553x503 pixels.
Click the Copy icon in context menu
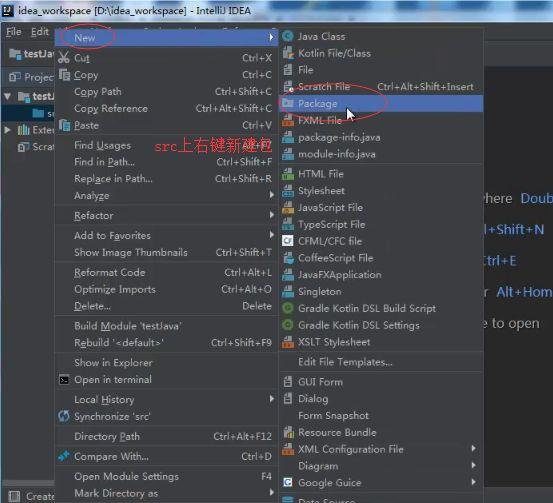(64, 74)
